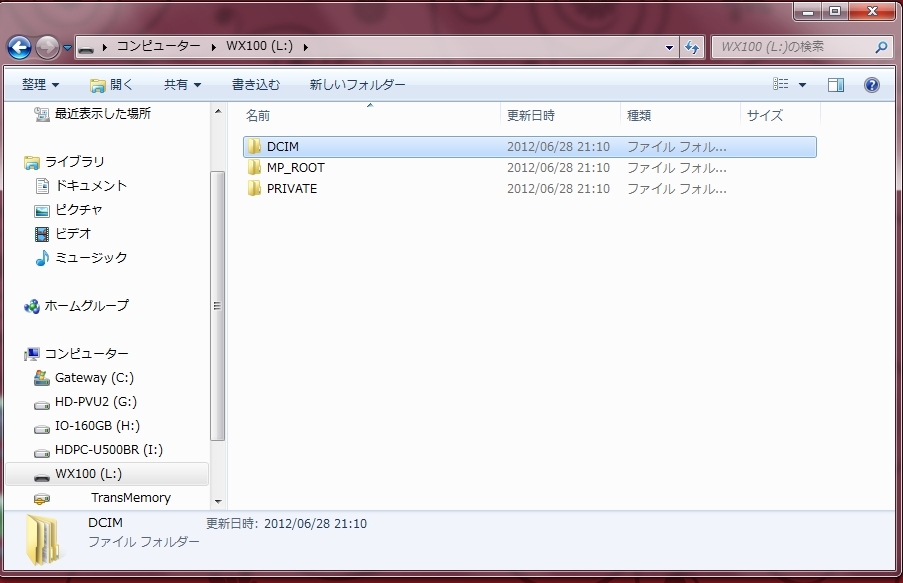
Task: Expand the arrow after コンピューター breadcrumb
Action: (214, 47)
